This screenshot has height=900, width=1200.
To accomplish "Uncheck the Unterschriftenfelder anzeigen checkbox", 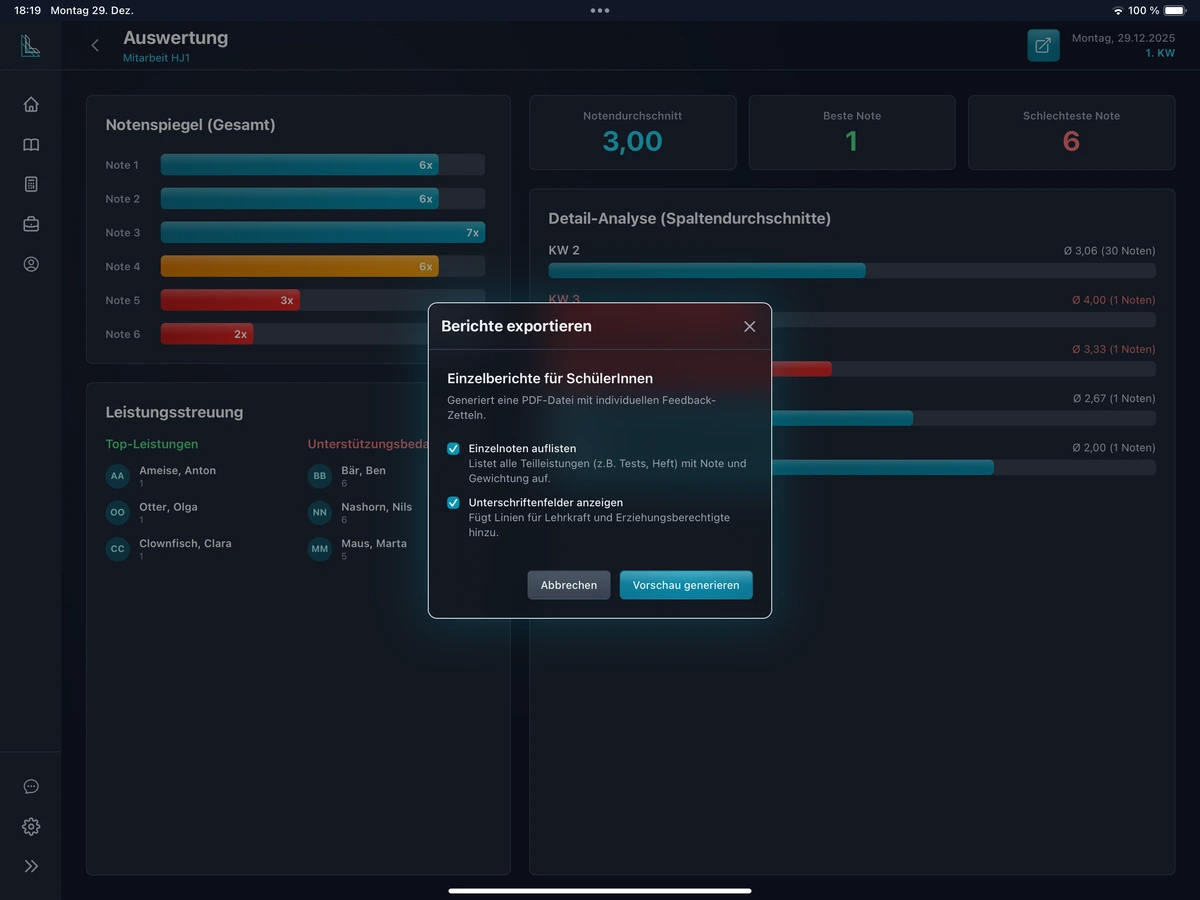I will 453,503.
